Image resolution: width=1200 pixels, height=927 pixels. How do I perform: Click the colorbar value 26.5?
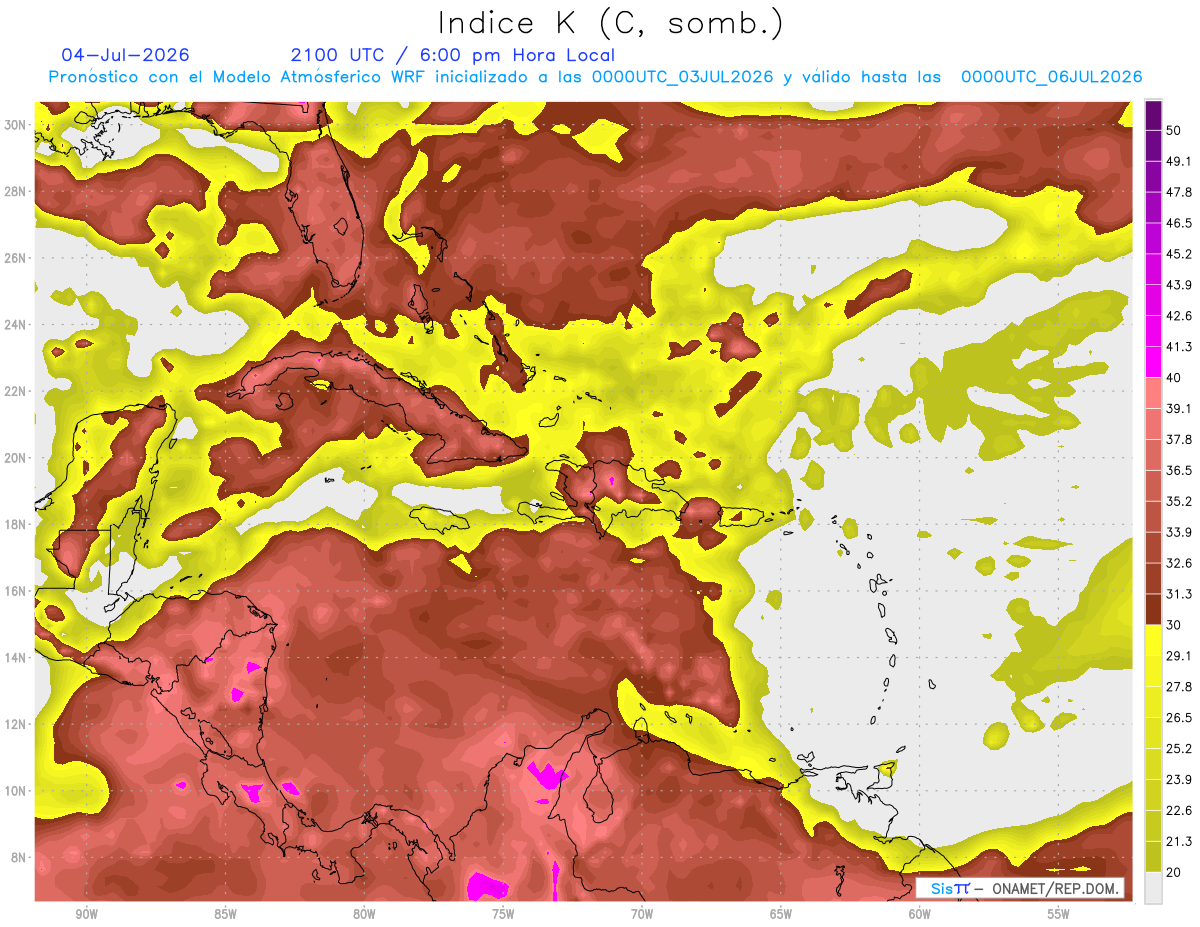coord(1179,718)
